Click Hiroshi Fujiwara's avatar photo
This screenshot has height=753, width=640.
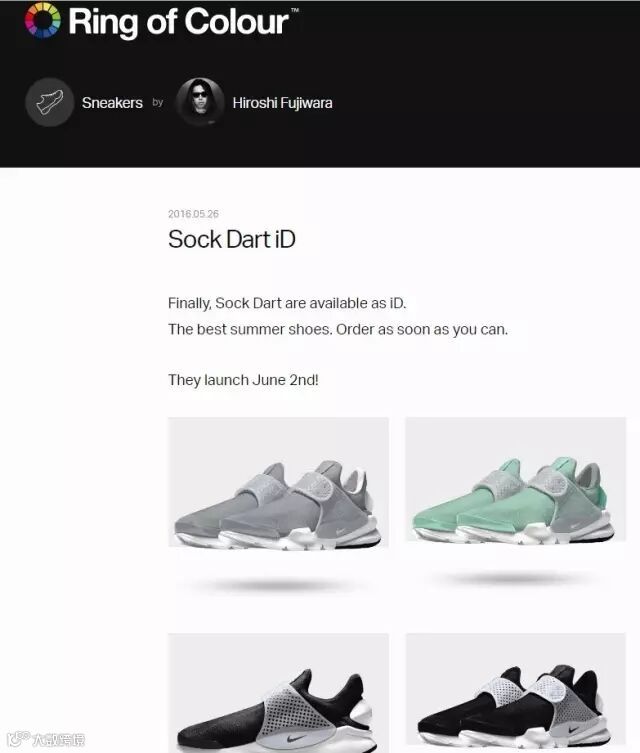click(x=200, y=102)
